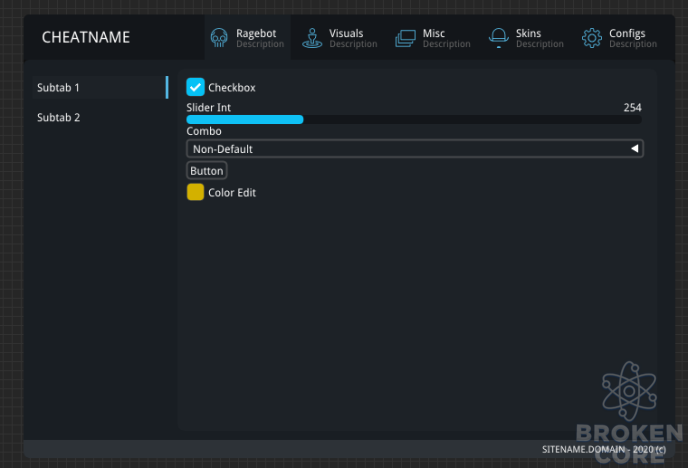
Task: Toggle via the Checkbox text label
Action: pyautogui.click(x=232, y=88)
